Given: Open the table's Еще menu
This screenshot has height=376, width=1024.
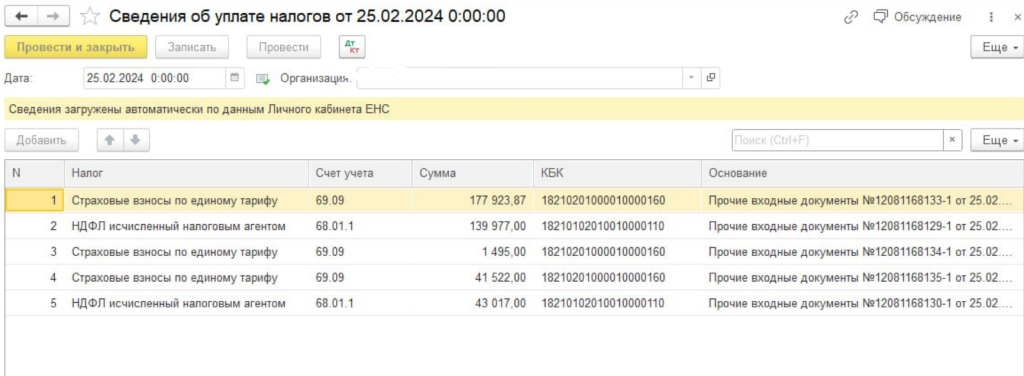Looking at the screenshot, I should (x=998, y=140).
